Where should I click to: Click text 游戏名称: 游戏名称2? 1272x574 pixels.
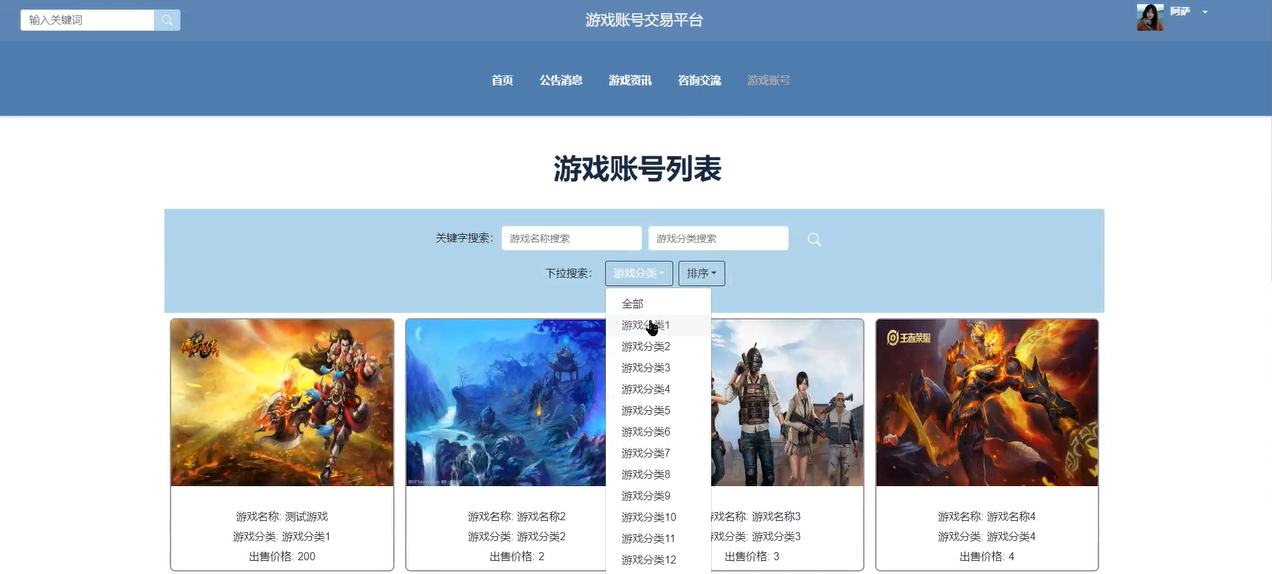click(x=517, y=517)
